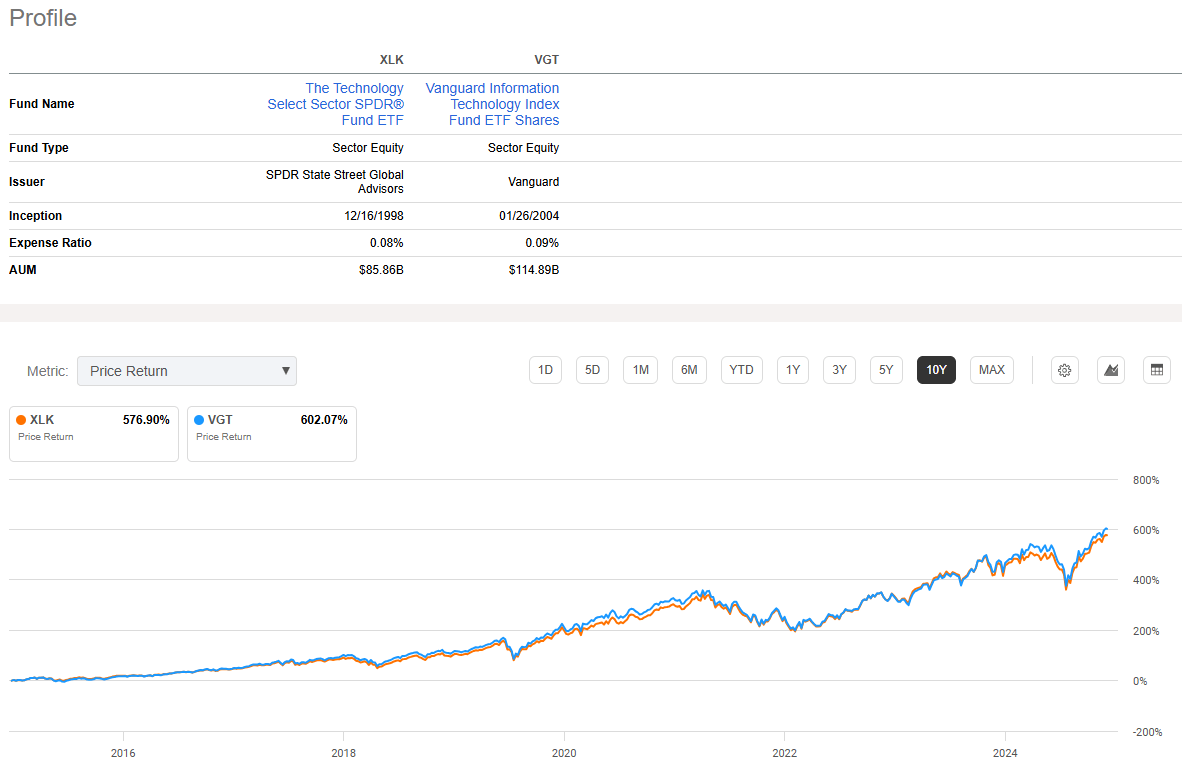Click the 10Y highlighted range button
Screen dimensions: 1182x774
point(936,369)
